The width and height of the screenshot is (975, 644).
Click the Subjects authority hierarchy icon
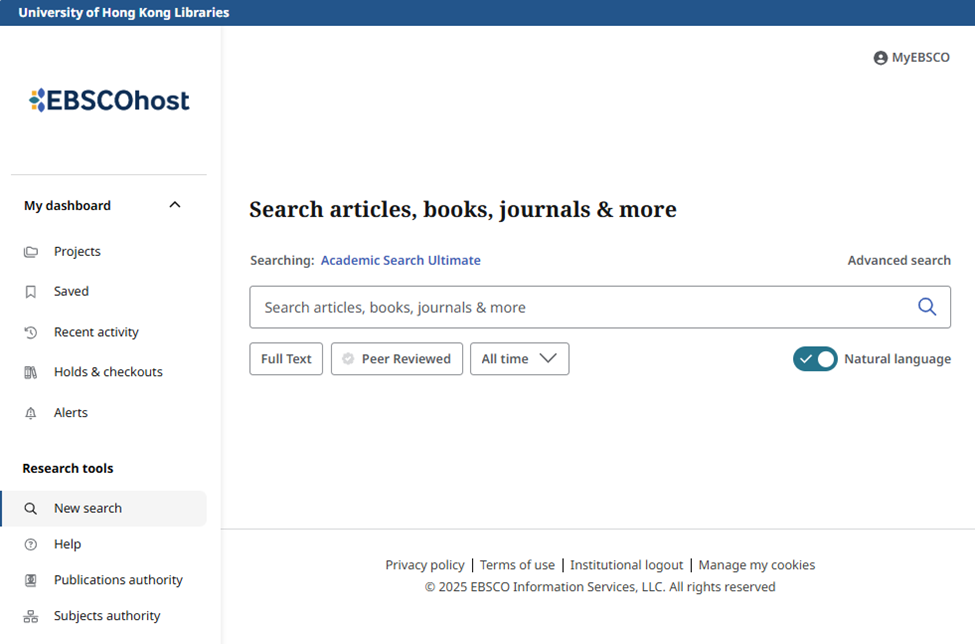pyautogui.click(x=30, y=616)
